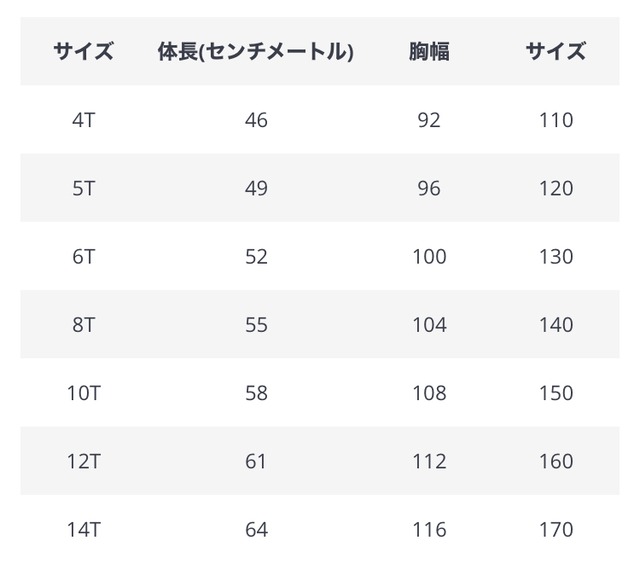Click the サイズ header above 110

pos(555,52)
